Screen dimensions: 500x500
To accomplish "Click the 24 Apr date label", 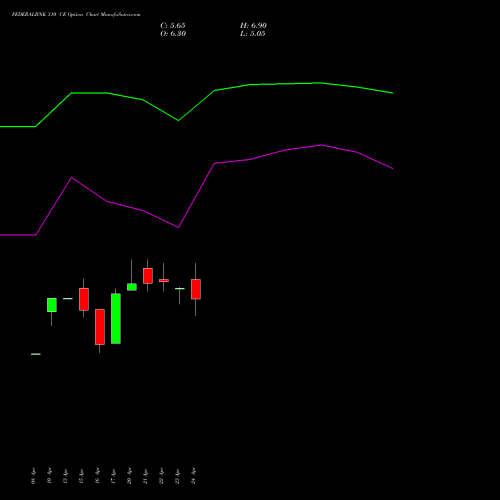I will 193,476.
